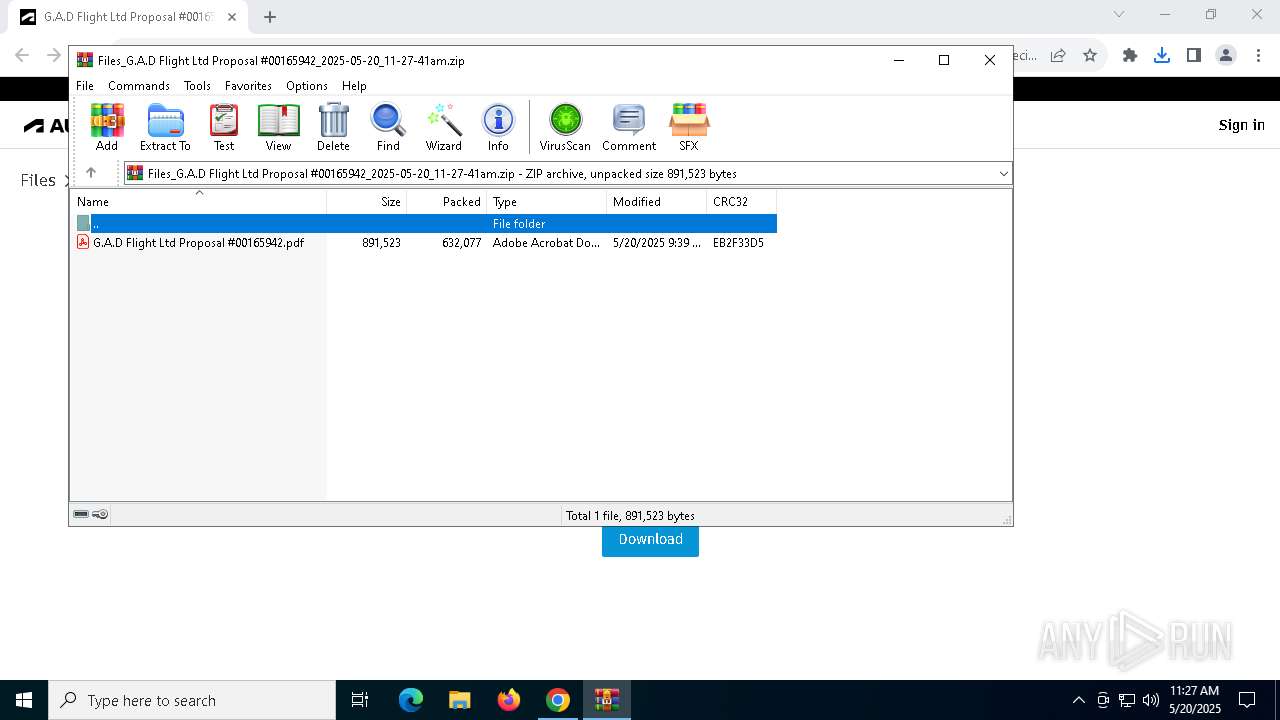Open Microsoft Edge from taskbar
1280x720 pixels.
click(411, 700)
